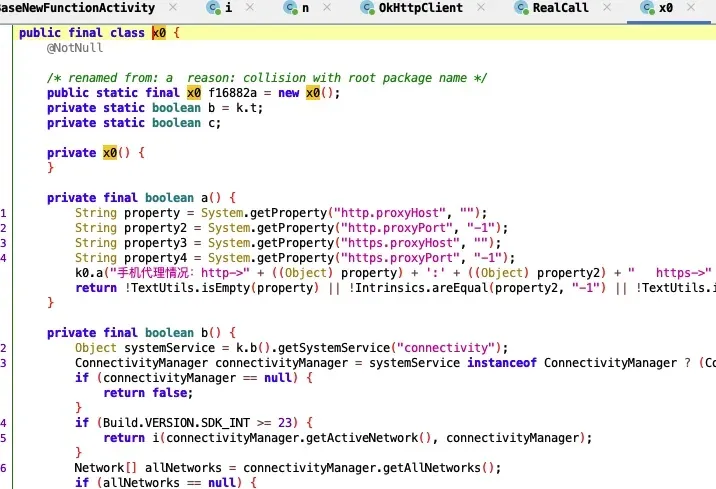
Task: Click the 'instanceof' keyword
Action: pyautogui.click(x=502, y=363)
